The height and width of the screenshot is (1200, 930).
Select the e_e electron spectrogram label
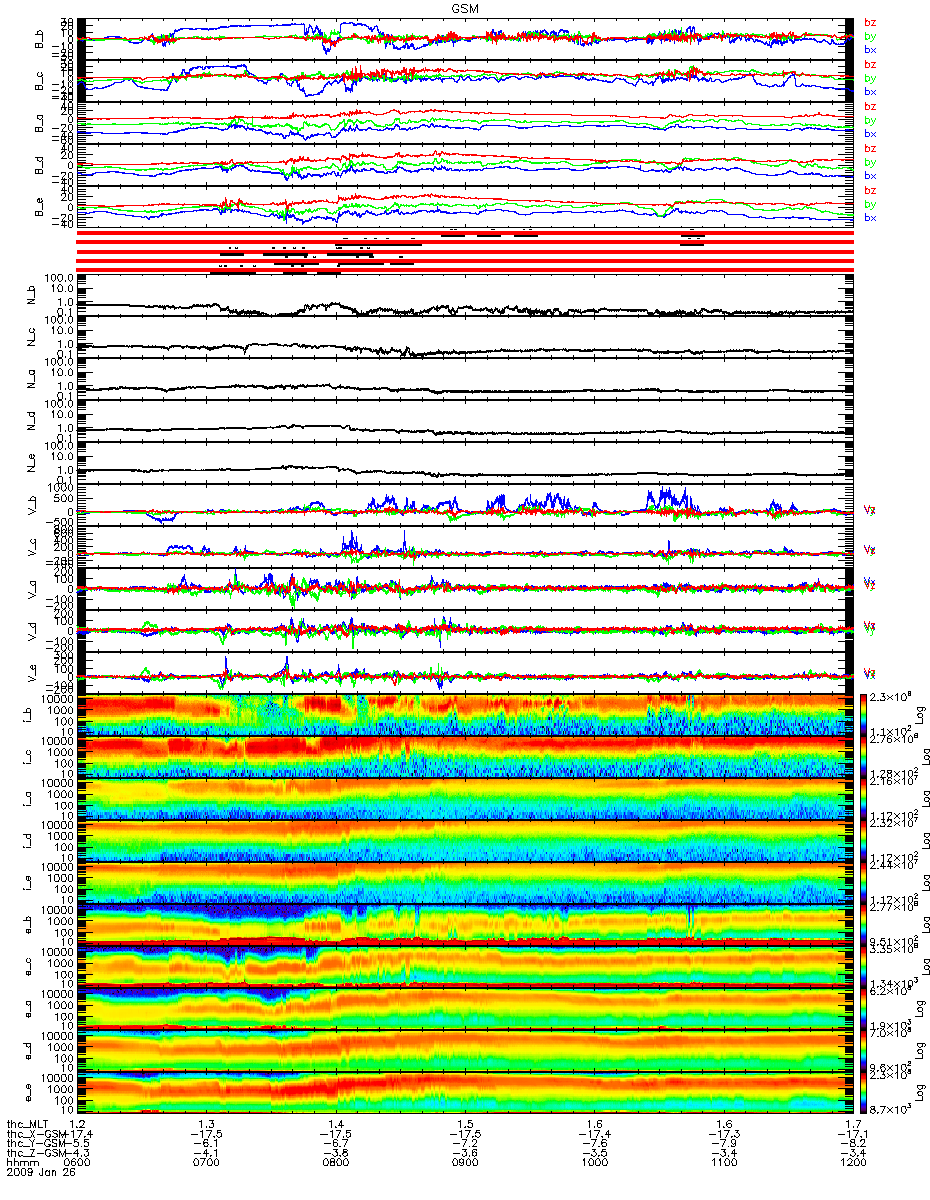tap(27, 1094)
